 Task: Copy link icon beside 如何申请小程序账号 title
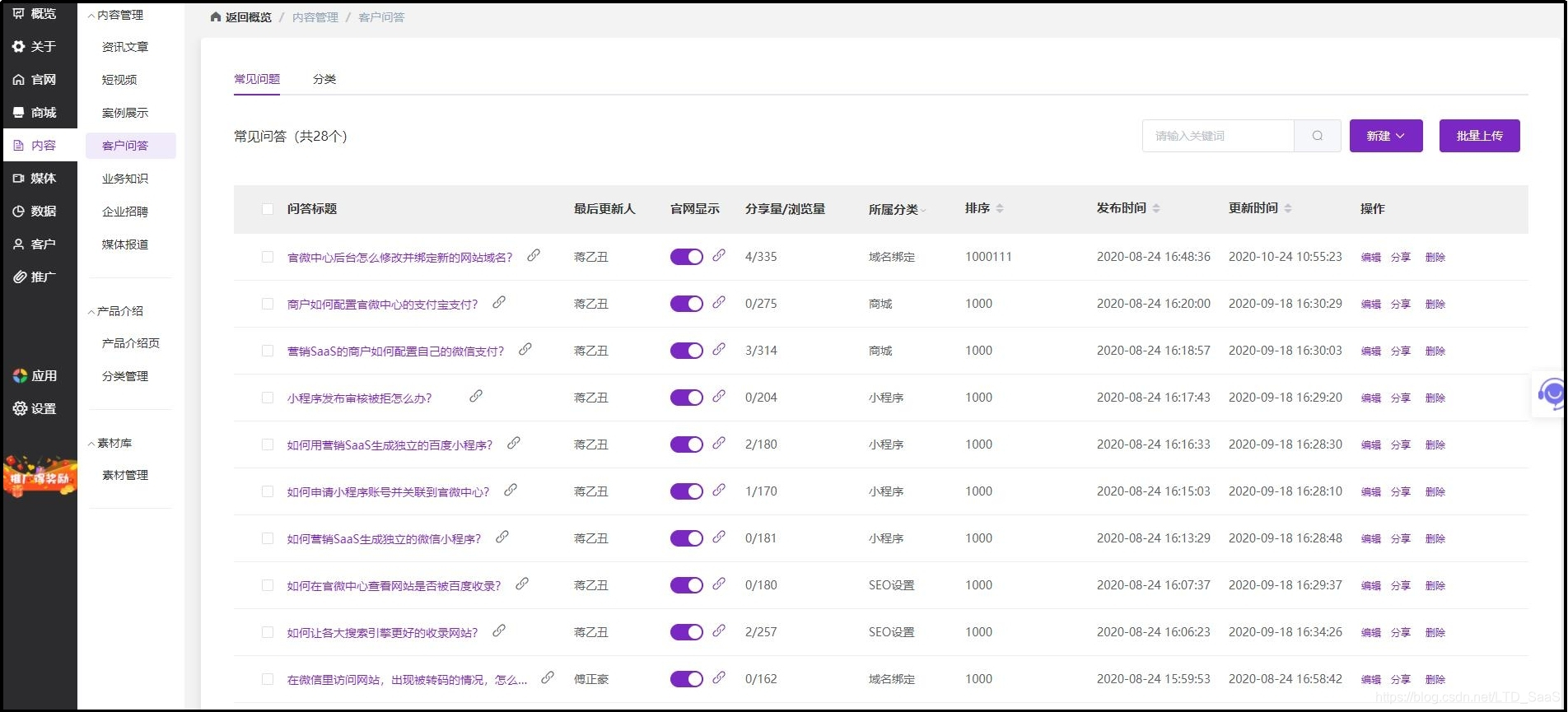pos(511,491)
